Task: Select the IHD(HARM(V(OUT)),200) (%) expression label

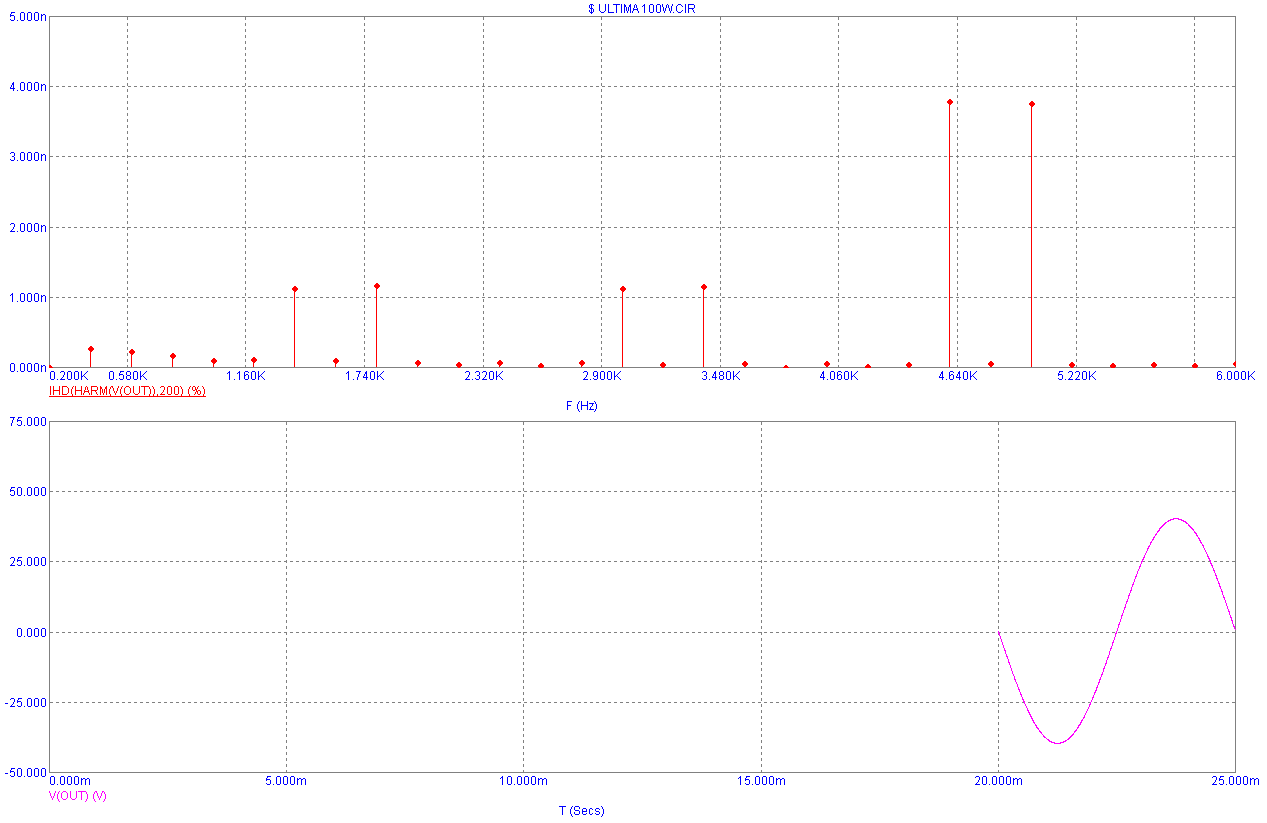Action: point(127,391)
